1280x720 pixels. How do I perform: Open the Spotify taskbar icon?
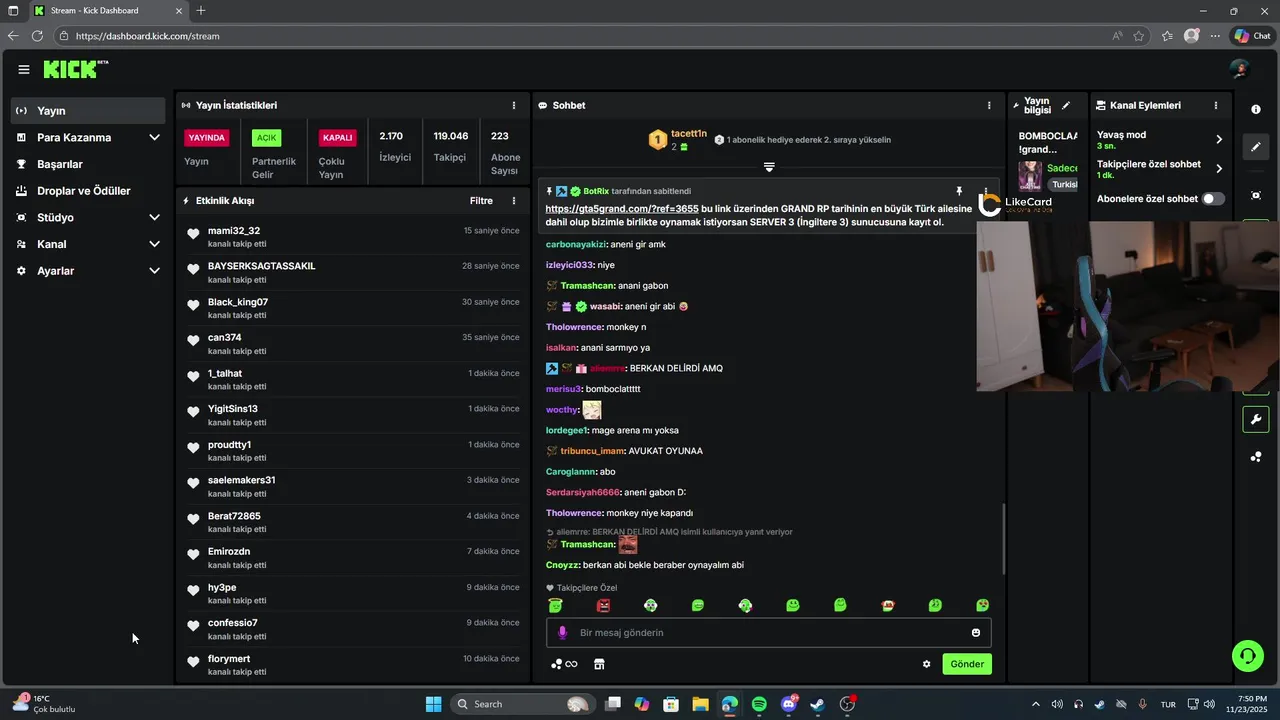point(759,704)
